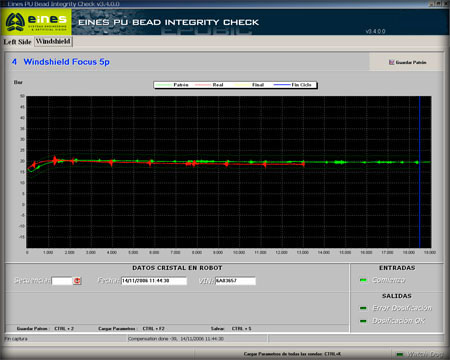
Task: Click the blue Fin Ciclo marker line
Action: click(x=419, y=172)
